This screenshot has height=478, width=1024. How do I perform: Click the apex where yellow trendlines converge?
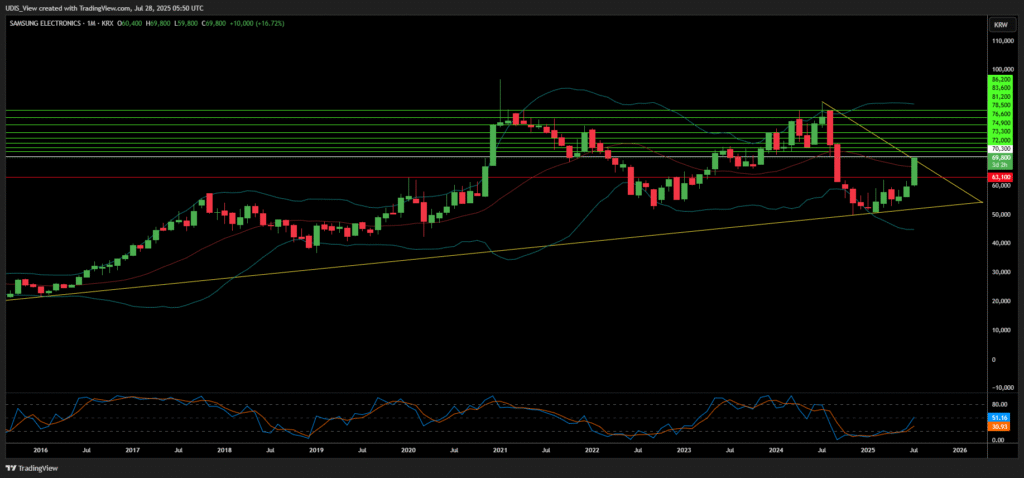tap(982, 202)
